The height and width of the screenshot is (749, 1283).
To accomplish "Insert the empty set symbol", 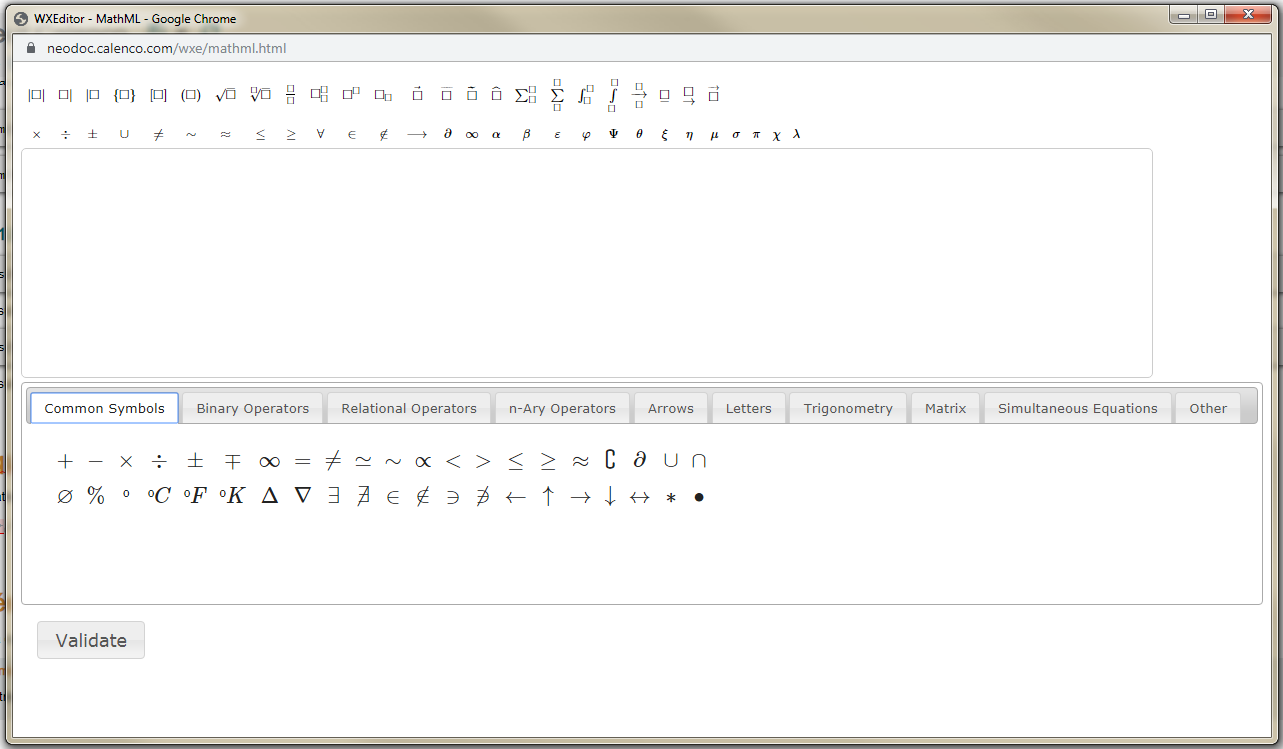I will (x=65, y=496).
